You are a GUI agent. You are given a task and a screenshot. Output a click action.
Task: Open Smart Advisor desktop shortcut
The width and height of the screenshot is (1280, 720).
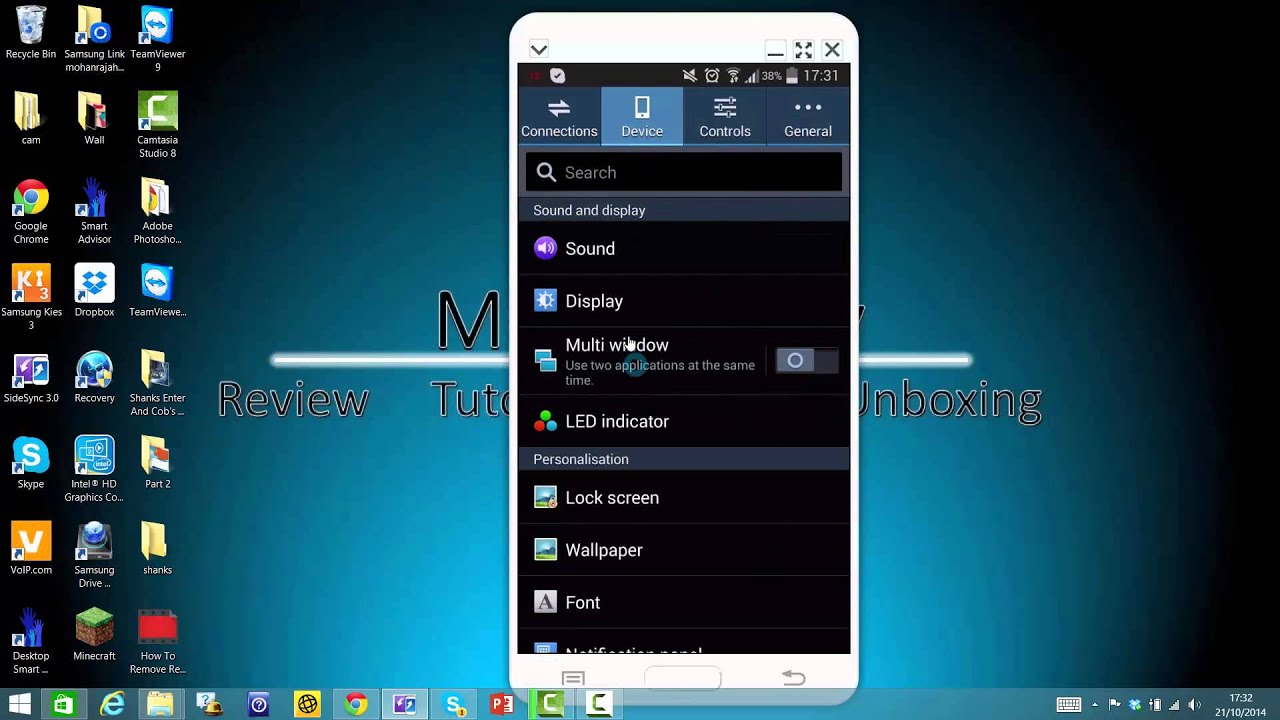[94, 211]
